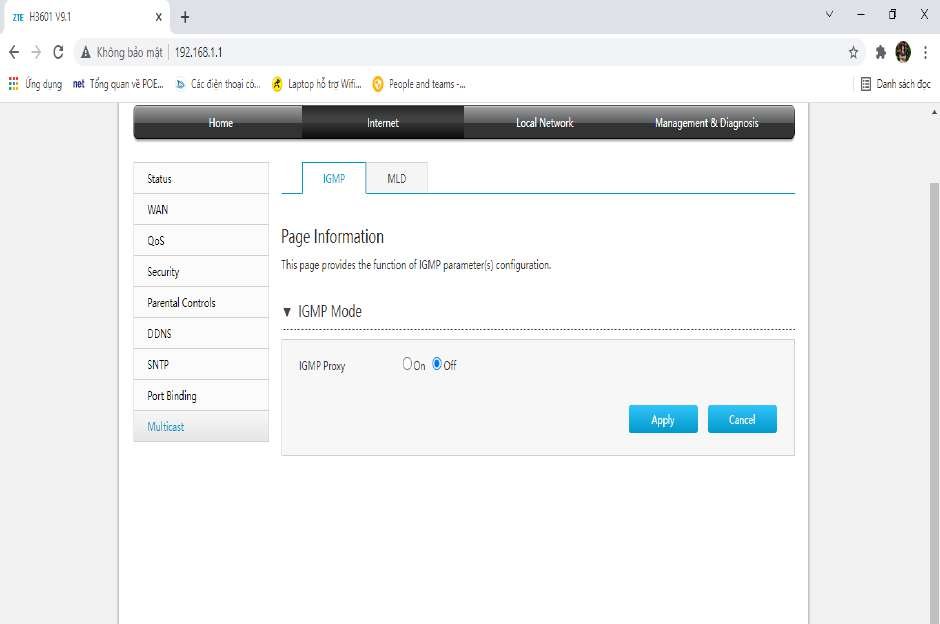The image size is (940, 624).
Task: Open the Local Network menu
Action: coord(544,122)
